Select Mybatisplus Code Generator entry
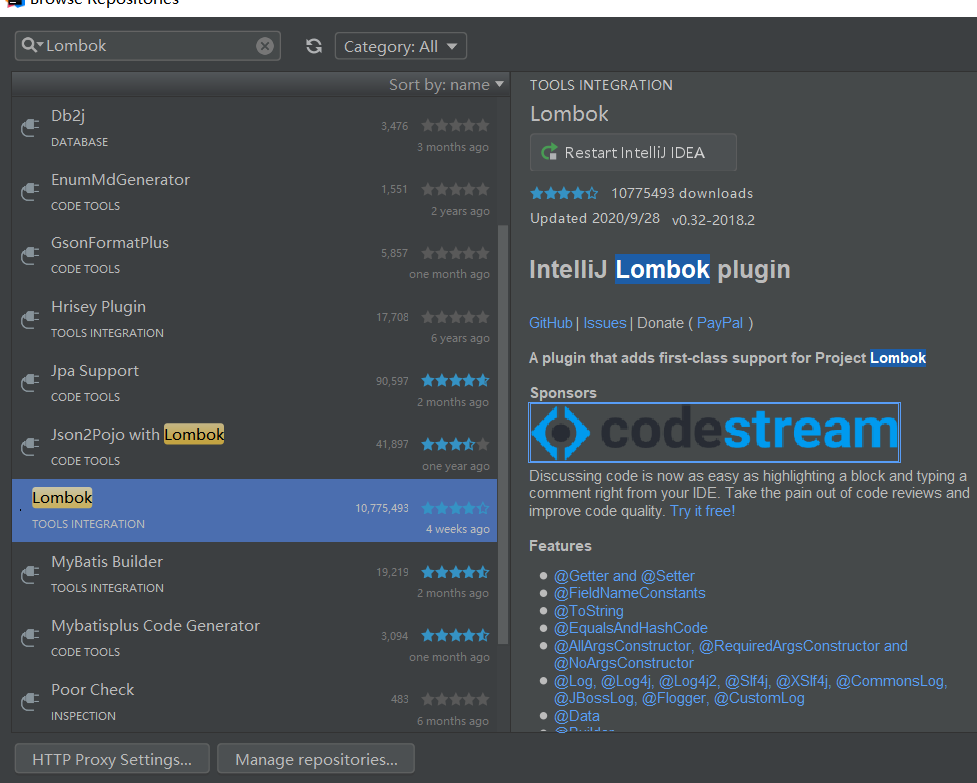Screen dimensions: 977x783 pos(254,638)
